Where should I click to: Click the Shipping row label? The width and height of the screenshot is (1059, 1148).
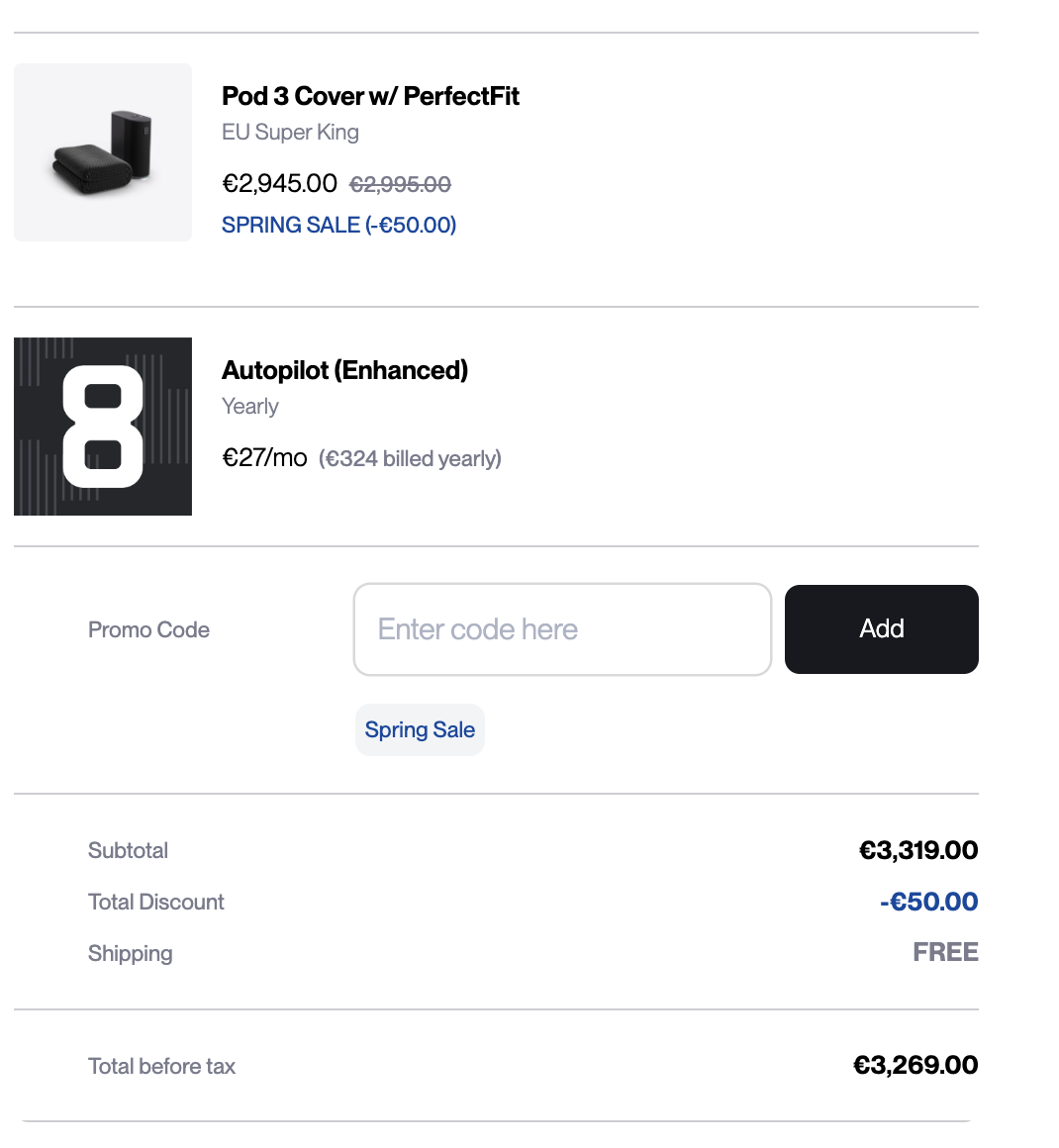130,953
